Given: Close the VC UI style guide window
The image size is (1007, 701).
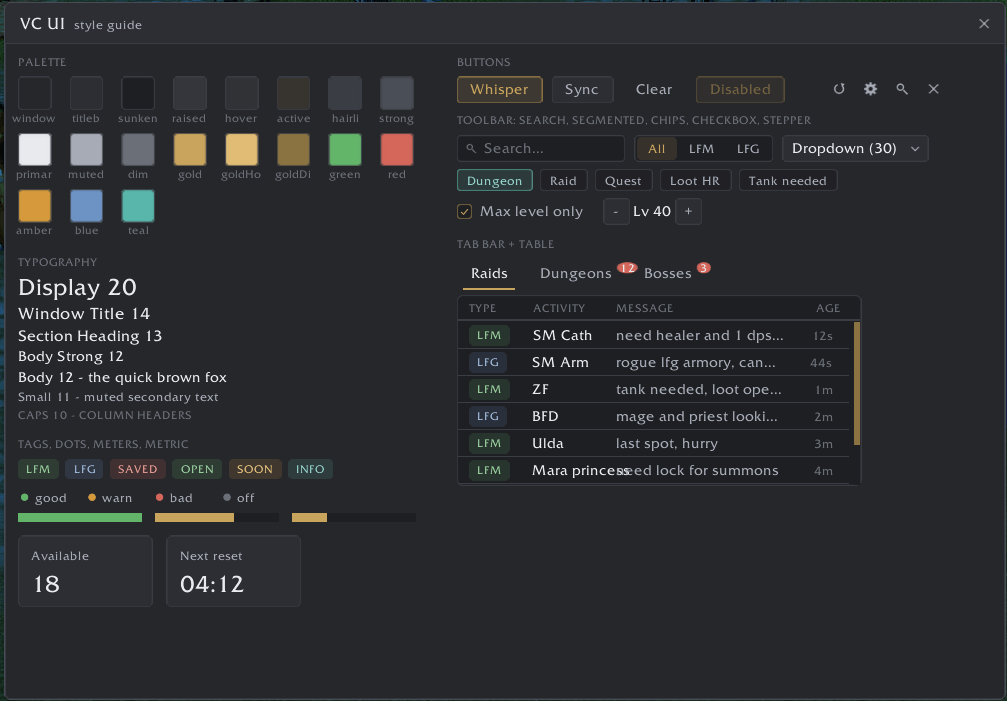Looking at the screenshot, I should [x=984, y=24].
